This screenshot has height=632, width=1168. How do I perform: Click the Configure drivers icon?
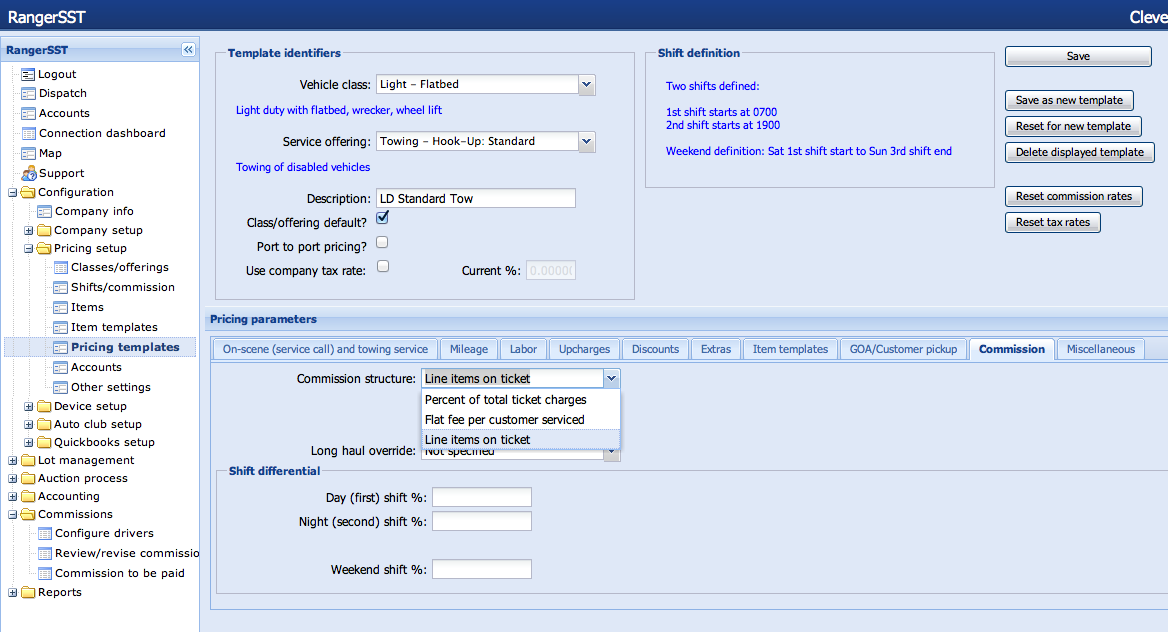click(x=45, y=533)
